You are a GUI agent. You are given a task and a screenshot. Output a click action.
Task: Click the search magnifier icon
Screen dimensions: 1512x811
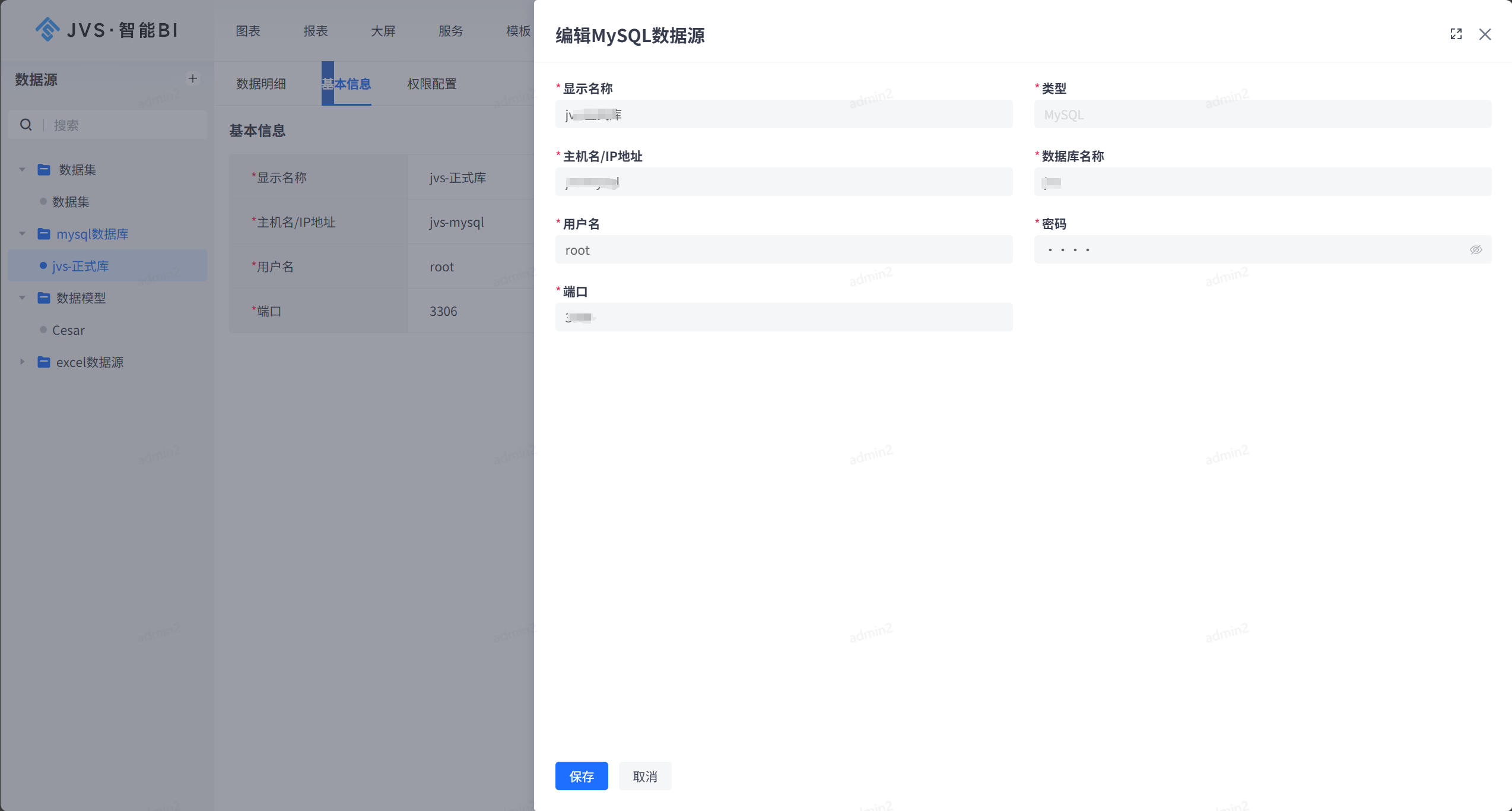point(26,125)
